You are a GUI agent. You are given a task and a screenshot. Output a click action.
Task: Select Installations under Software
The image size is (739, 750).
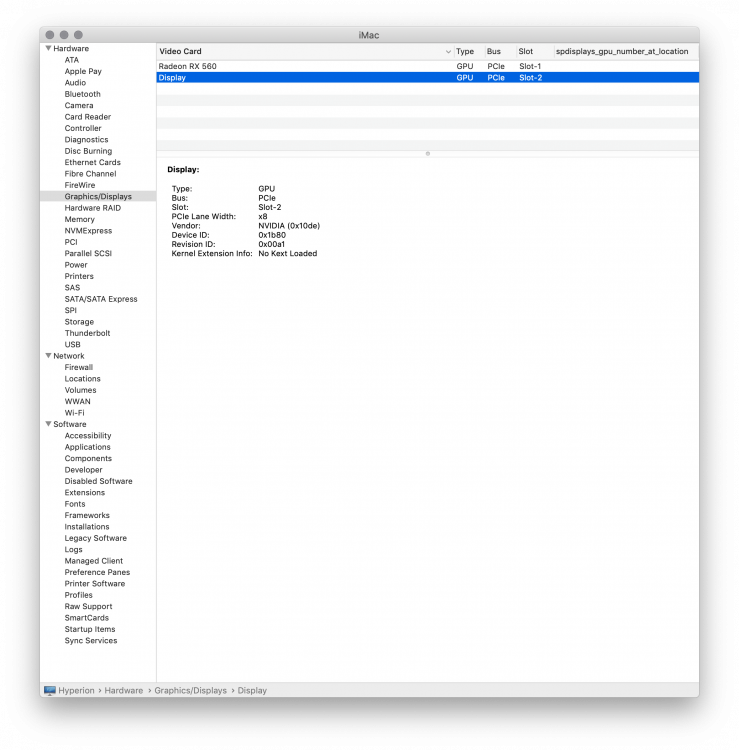87,527
